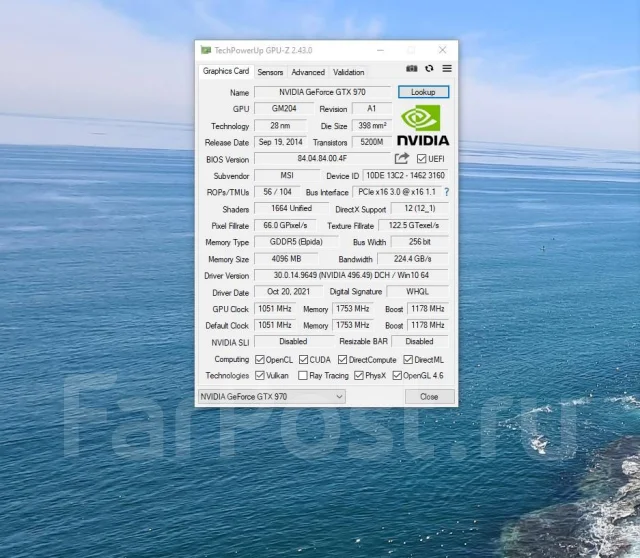Toggle the DirectML checkbox
The height and width of the screenshot is (558, 640).
coord(408,359)
